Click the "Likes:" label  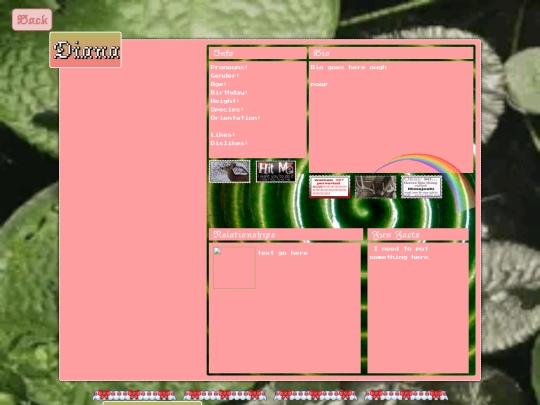point(223,135)
